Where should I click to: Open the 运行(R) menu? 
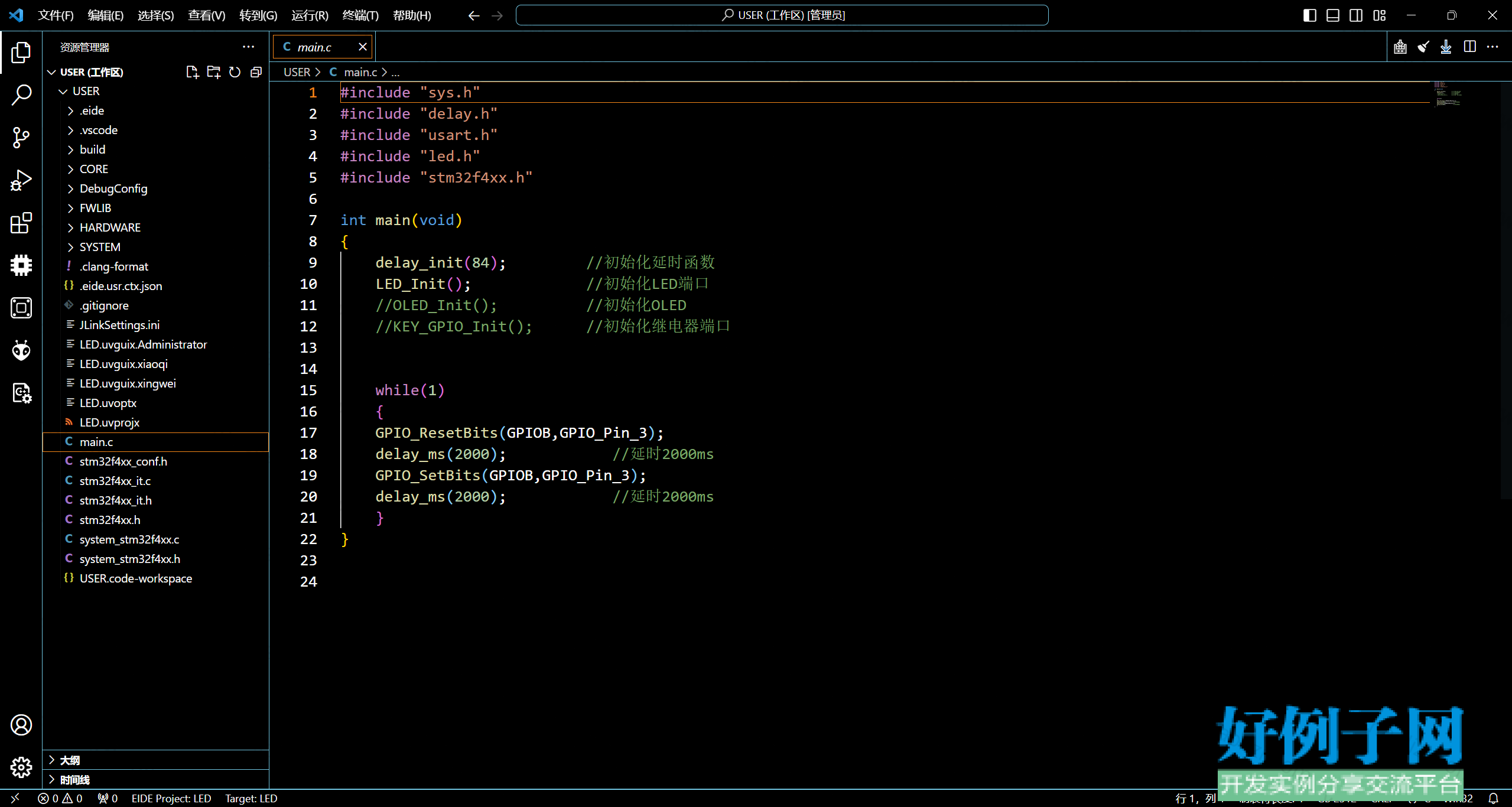tap(310, 15)
